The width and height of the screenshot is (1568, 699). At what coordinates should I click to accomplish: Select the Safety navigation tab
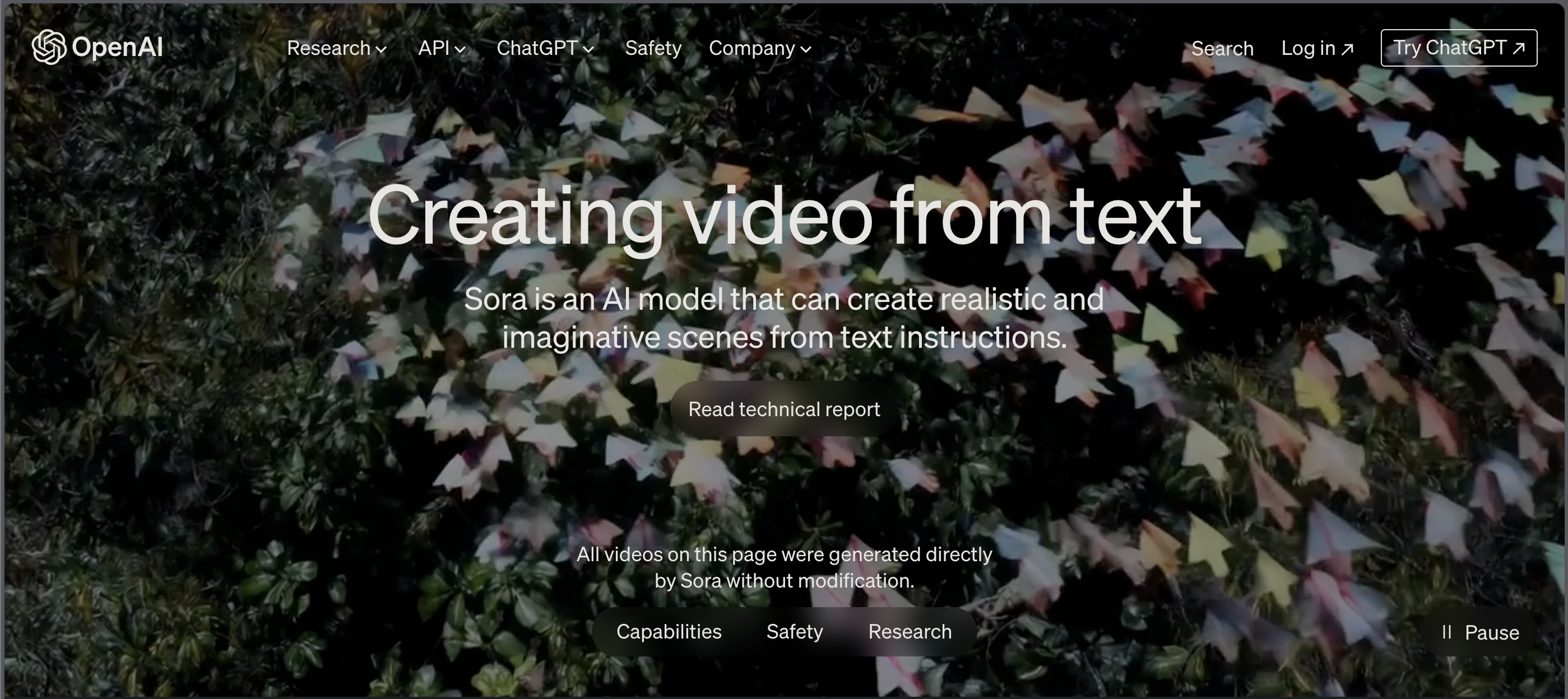click(653, 48)
